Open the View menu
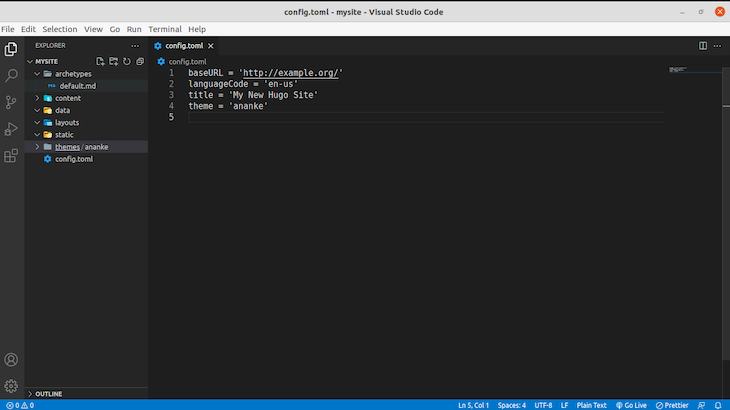Screen dimensions: 730x410 pos(93,29)
